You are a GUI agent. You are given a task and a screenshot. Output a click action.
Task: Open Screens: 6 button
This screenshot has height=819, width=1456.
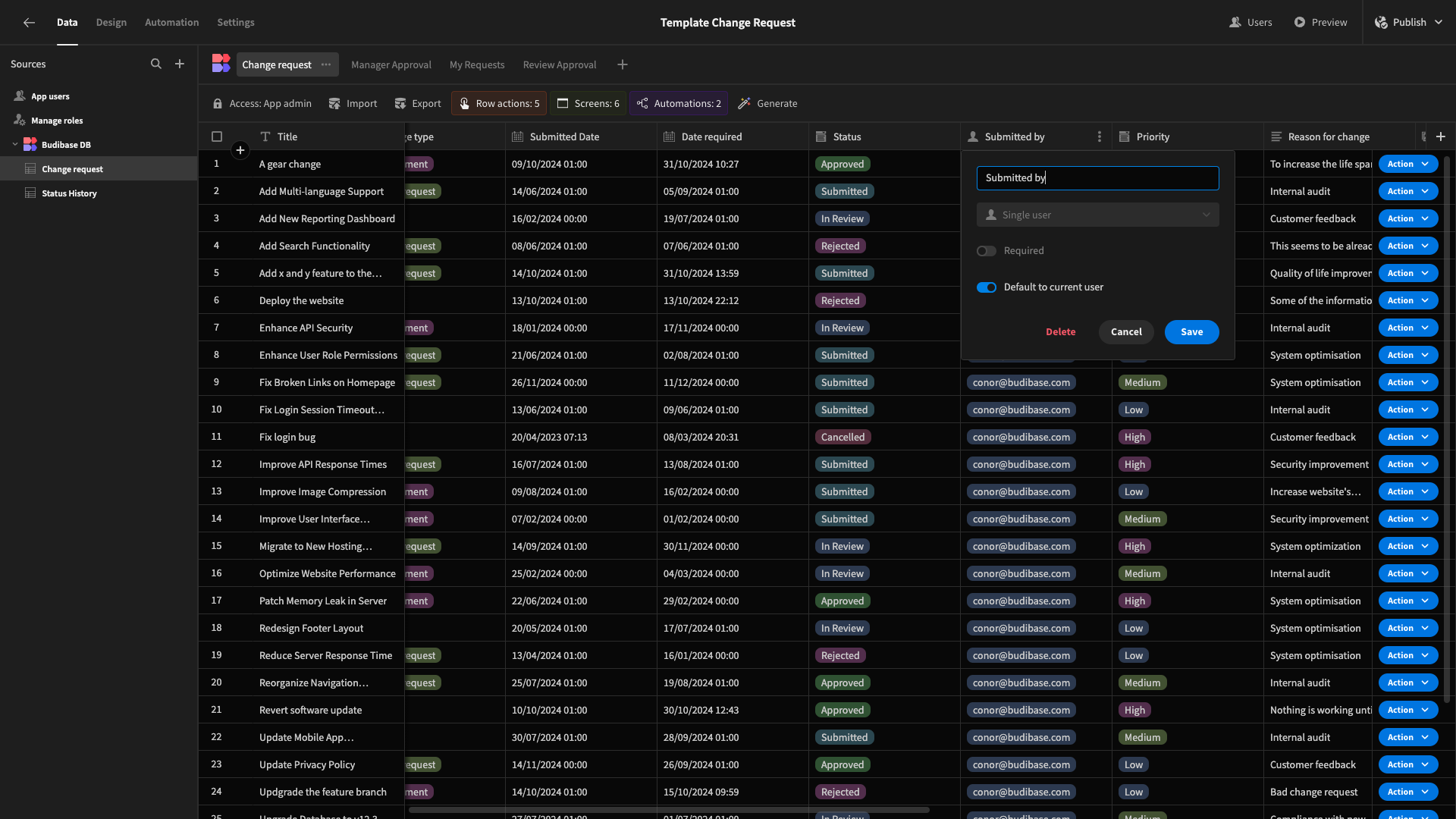click(588, 104)
